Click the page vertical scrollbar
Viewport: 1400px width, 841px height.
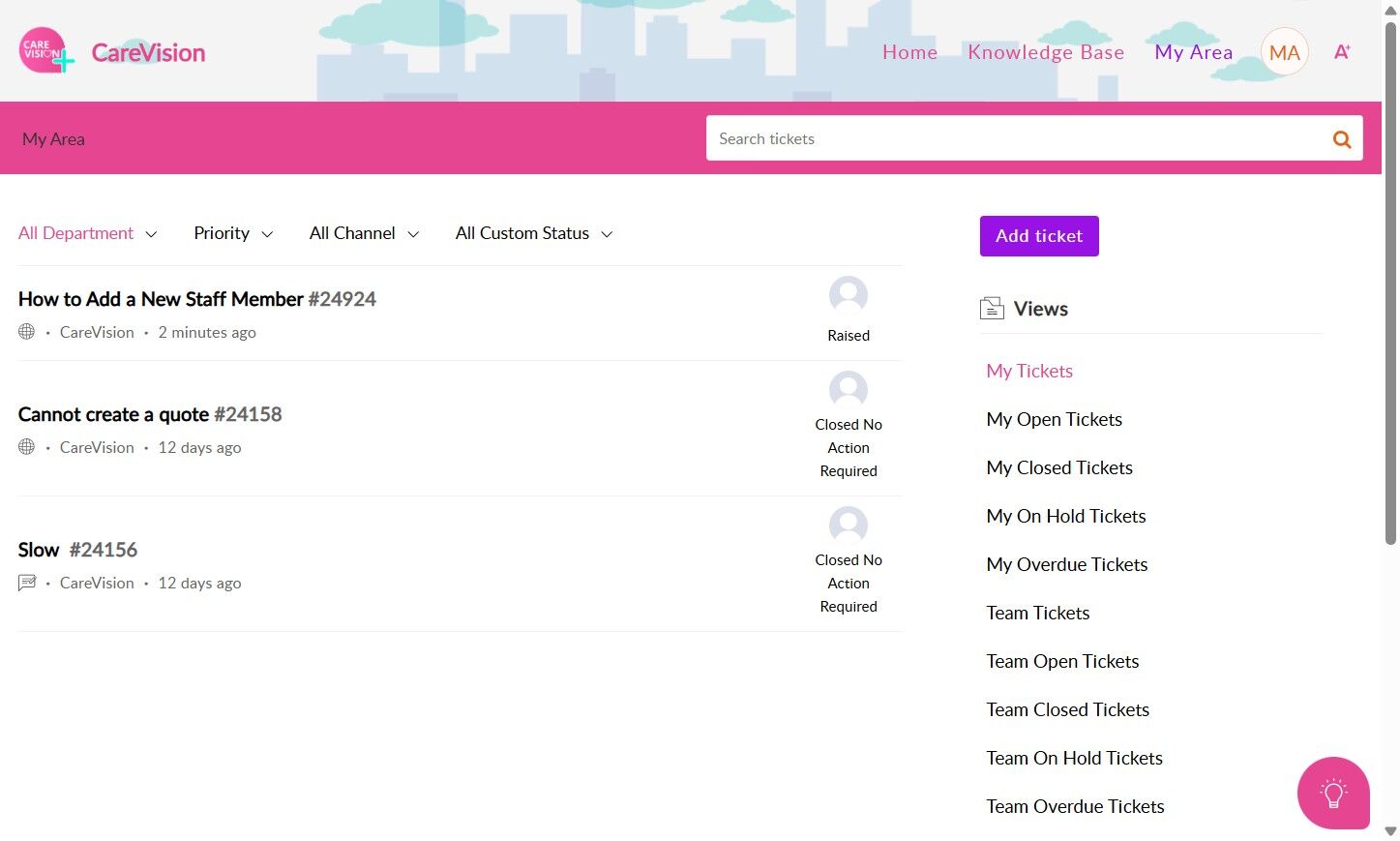(x=1390, y=284)
